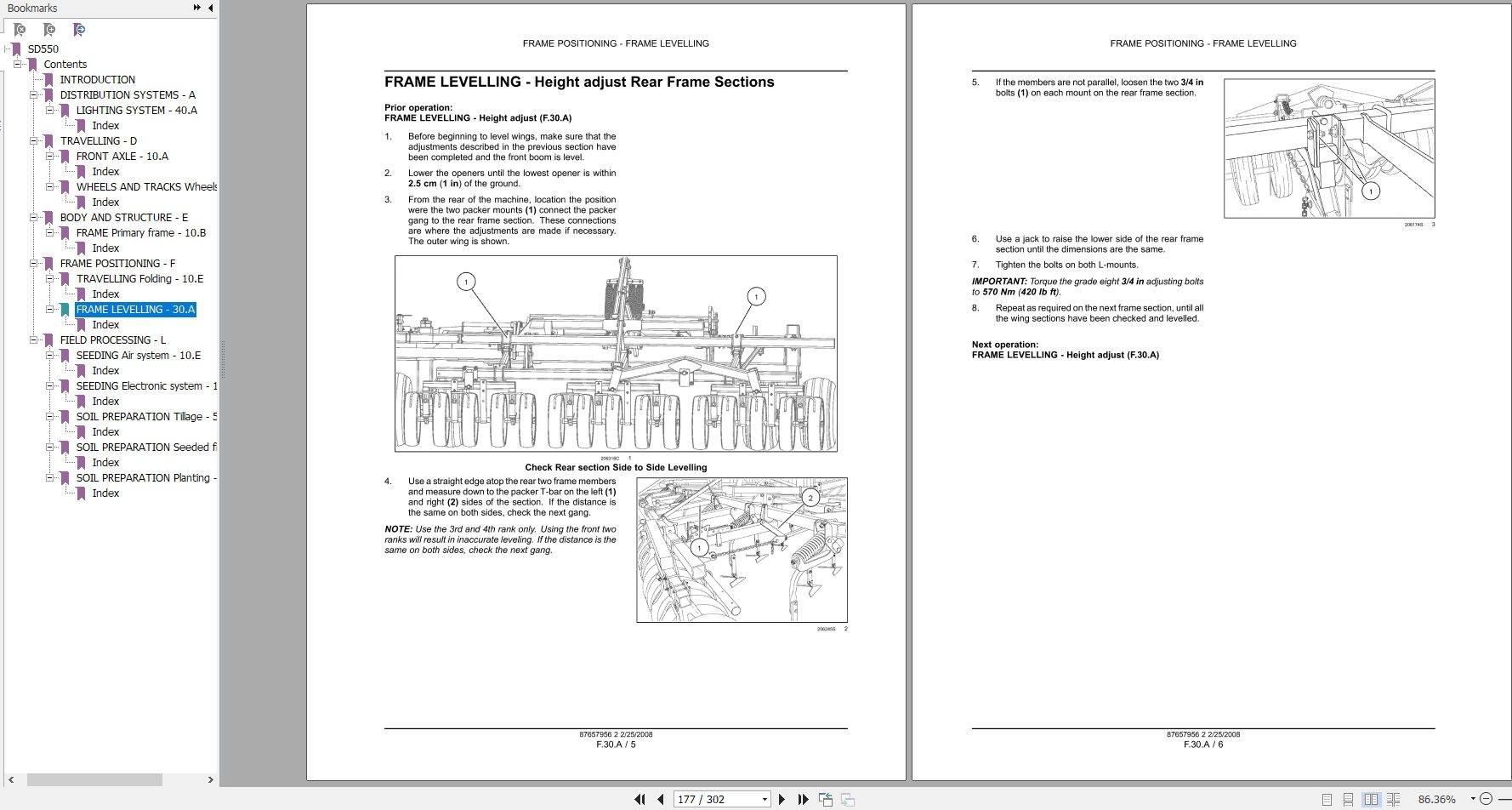Screen dimensions: 1512x810
Task: Go to the previous page
Action: [x=660, y=799]
